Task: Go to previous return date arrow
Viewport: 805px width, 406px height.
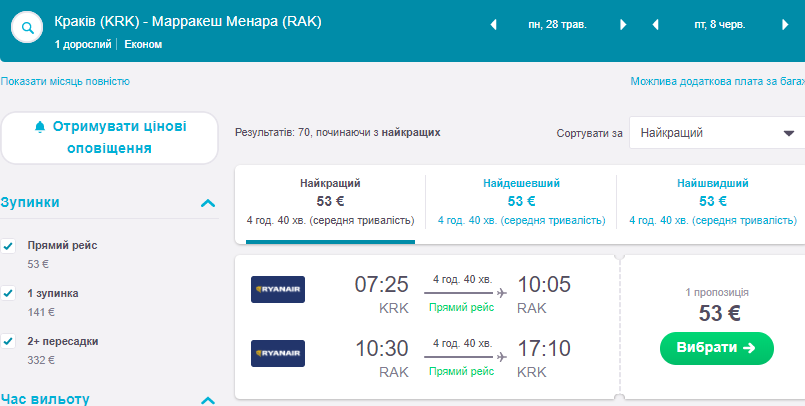Action: pyautogui.click(x=655, y=25)
